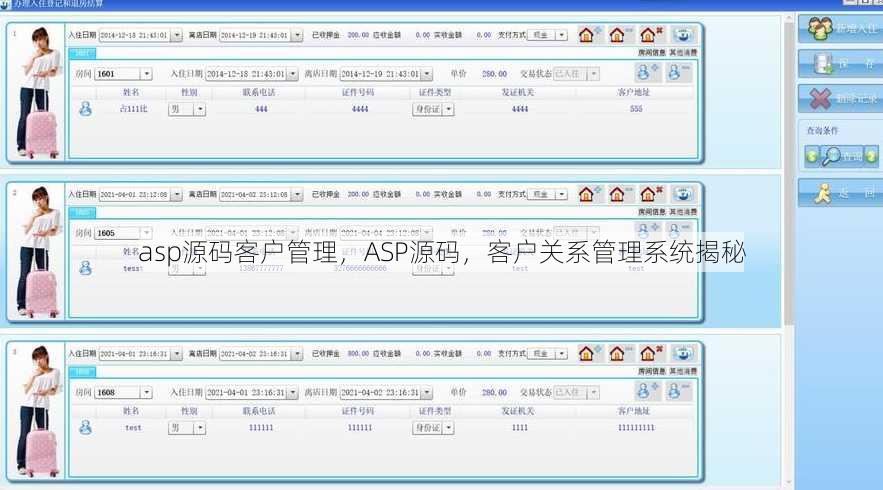The width and height of the screenshot is (883, 490).
Task: Click guest name cell 古111比
Action: pyautogui.click(x=133, y=109)
